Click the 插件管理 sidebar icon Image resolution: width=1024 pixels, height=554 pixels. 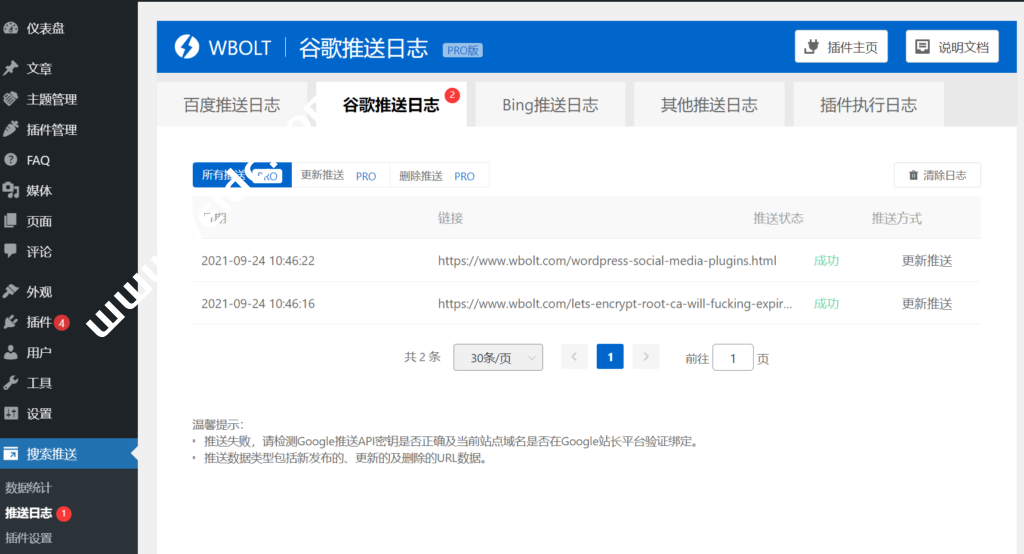pos(10,129)
